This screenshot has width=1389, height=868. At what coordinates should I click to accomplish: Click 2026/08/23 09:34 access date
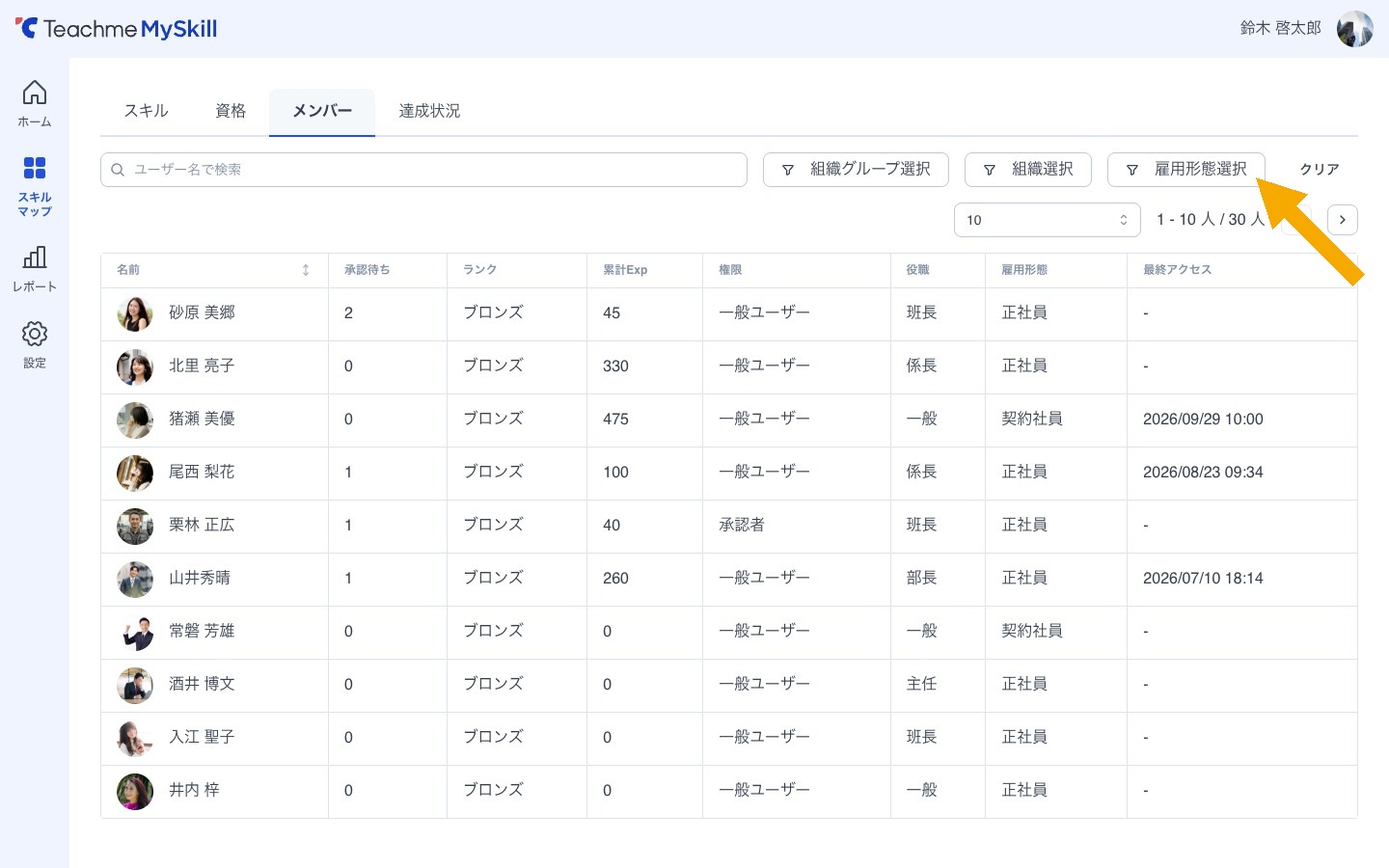tap(1203, 472)
